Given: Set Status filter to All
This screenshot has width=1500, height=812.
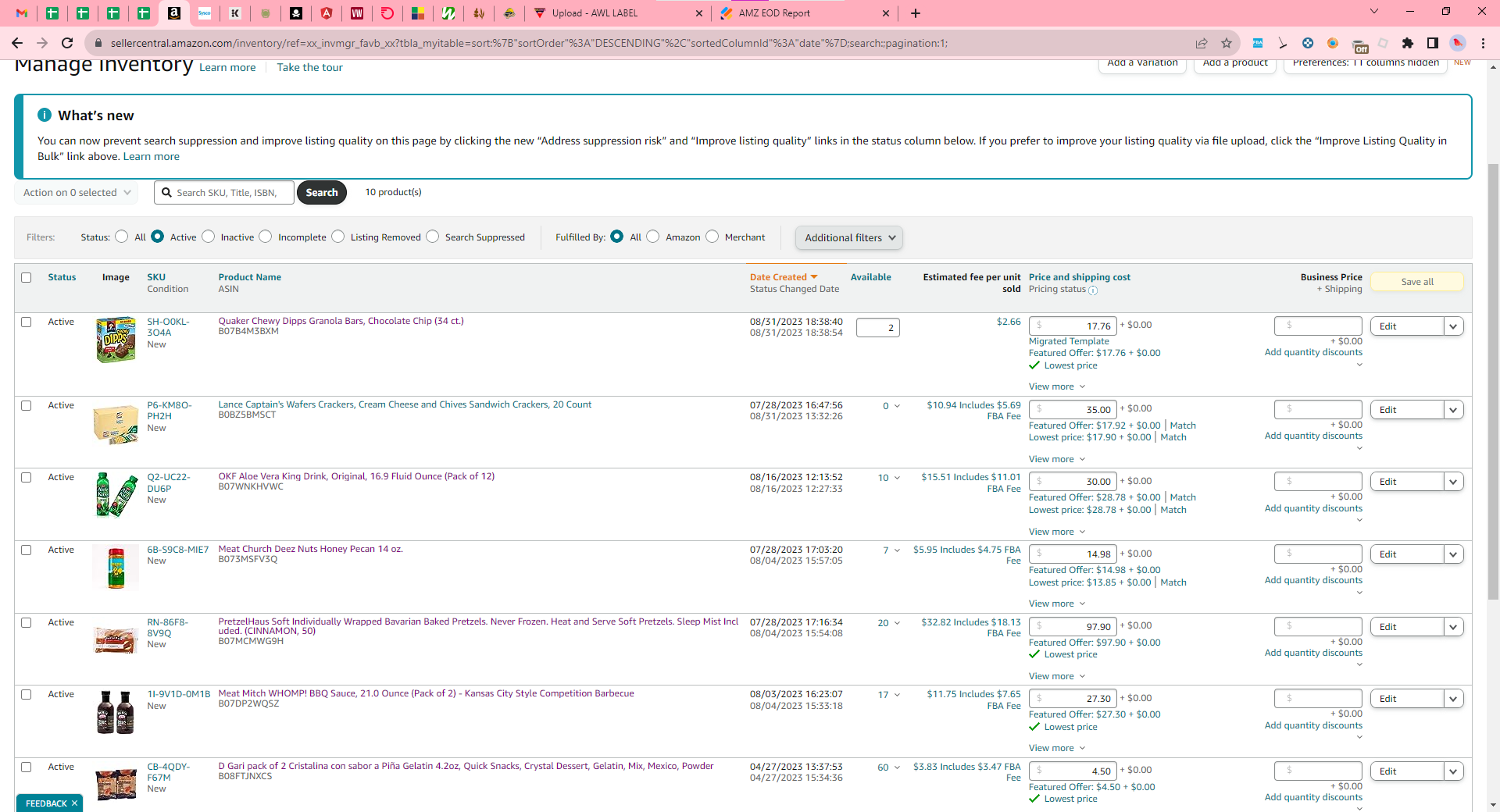Looking at the screenshot, I should 122,237.
